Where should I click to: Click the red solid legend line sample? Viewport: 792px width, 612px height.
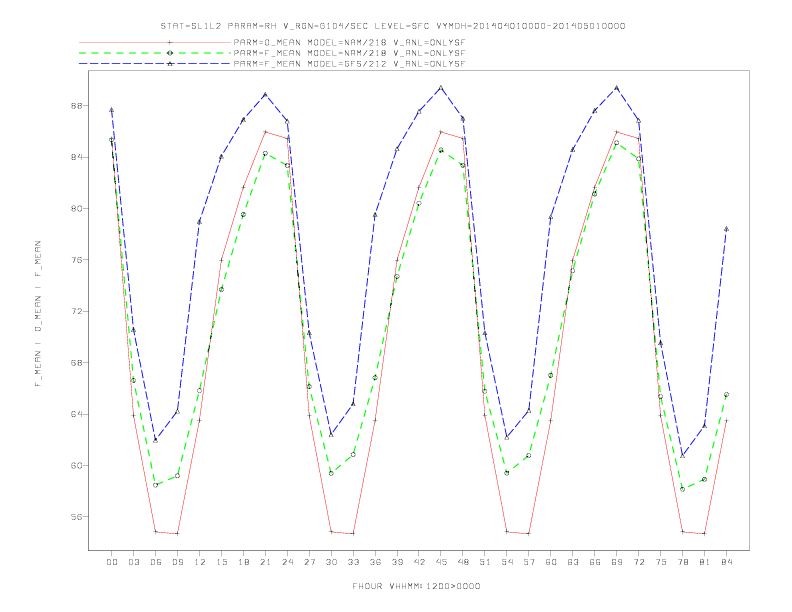coord(155,43)
